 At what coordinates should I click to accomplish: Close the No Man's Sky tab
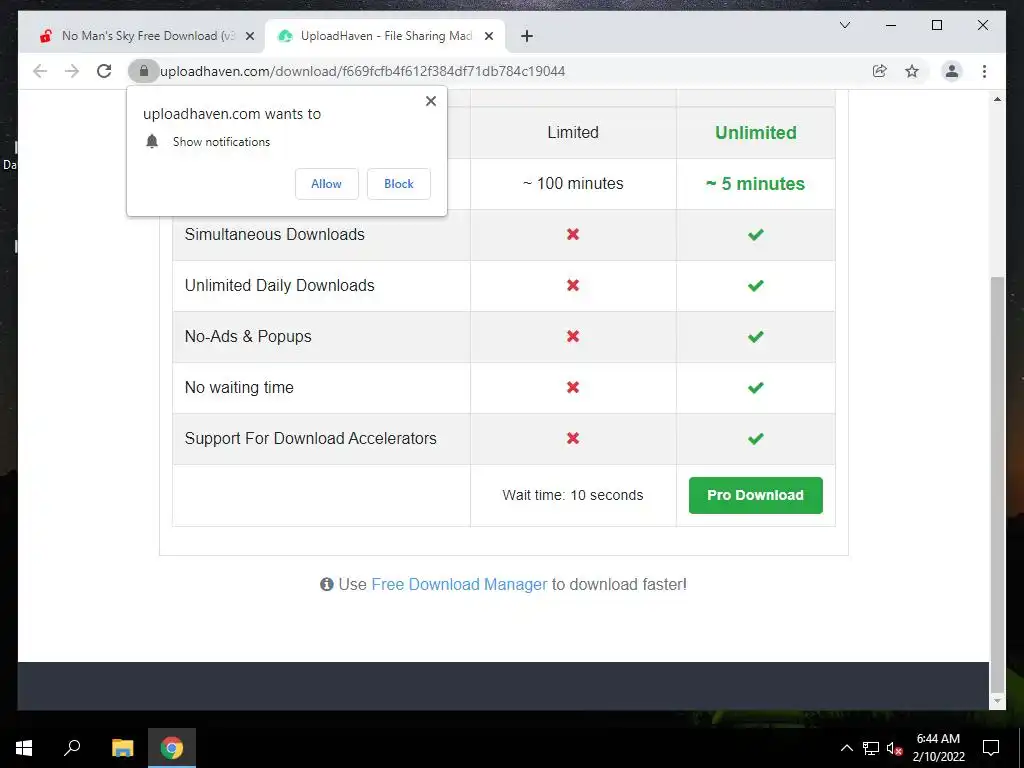coord(249,36)
